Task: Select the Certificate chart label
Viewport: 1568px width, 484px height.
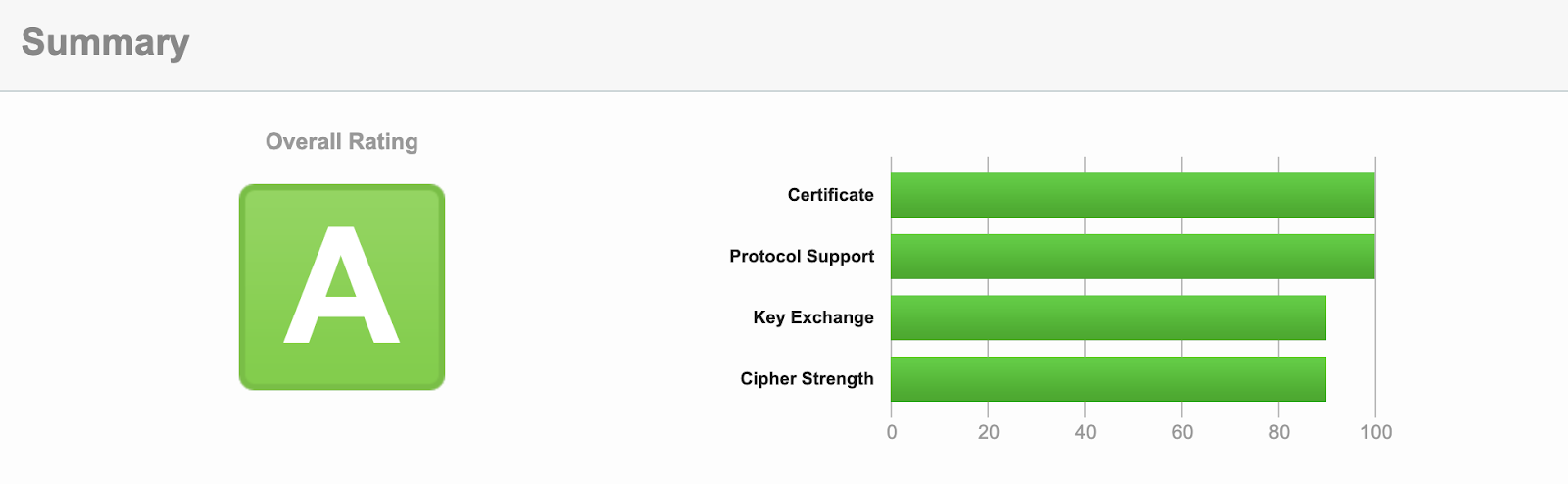Action: click(x=830, y=195)
